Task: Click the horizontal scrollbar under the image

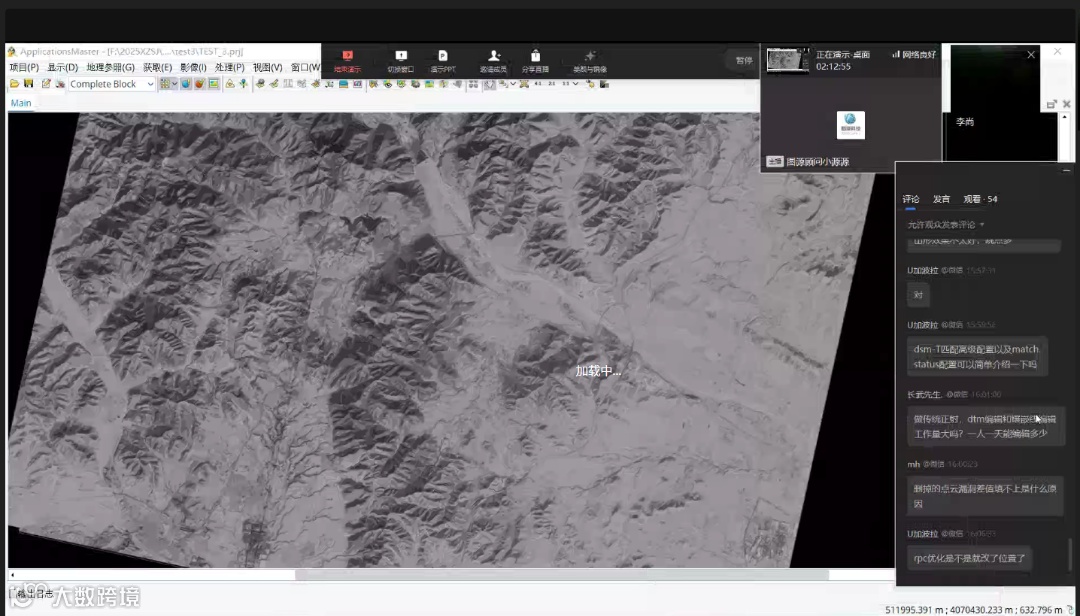Action: click(x=560, y=575)
